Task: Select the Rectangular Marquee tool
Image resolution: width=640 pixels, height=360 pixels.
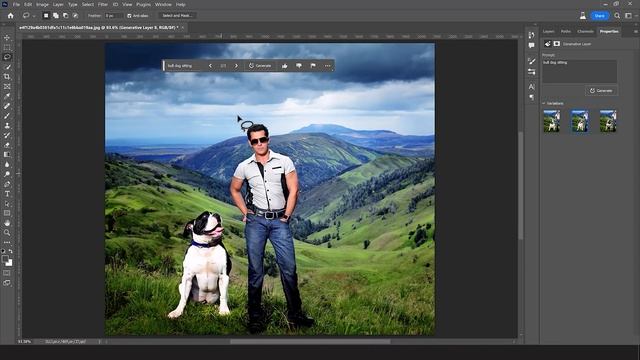Action: [7, 47]
